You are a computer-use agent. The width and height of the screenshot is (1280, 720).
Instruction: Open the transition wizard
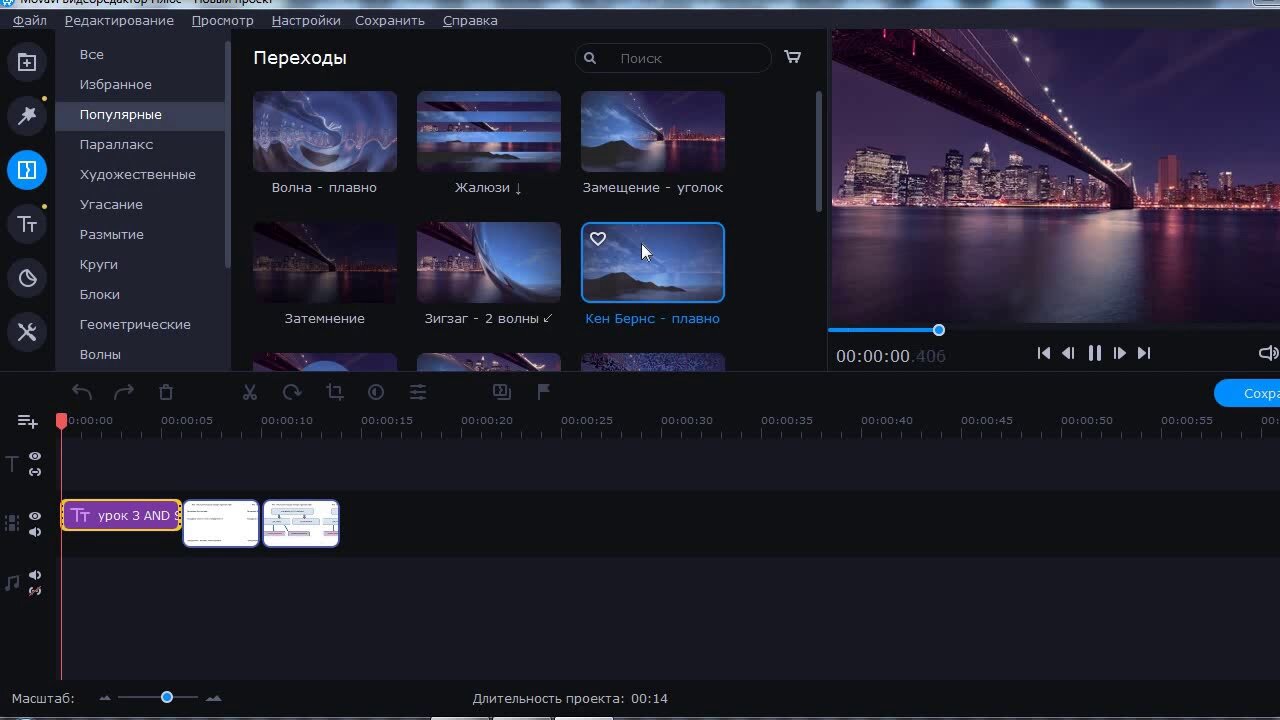[x=502, y=392]
